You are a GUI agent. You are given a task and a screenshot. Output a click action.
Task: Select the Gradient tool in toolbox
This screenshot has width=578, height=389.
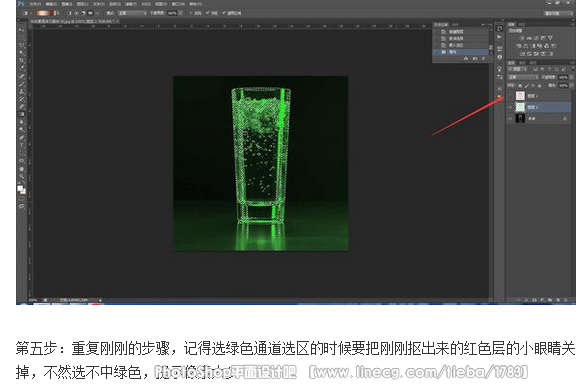point(21,114)
